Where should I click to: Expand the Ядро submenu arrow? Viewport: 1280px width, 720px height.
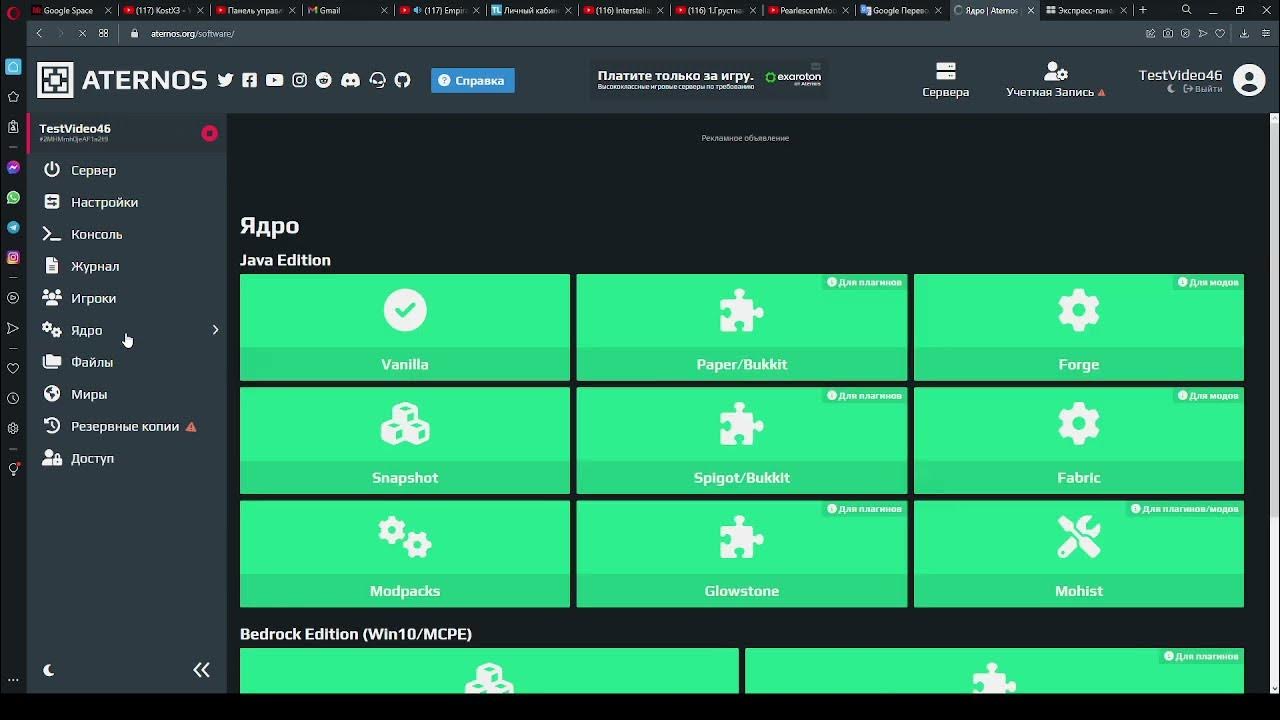pos(215,330)
